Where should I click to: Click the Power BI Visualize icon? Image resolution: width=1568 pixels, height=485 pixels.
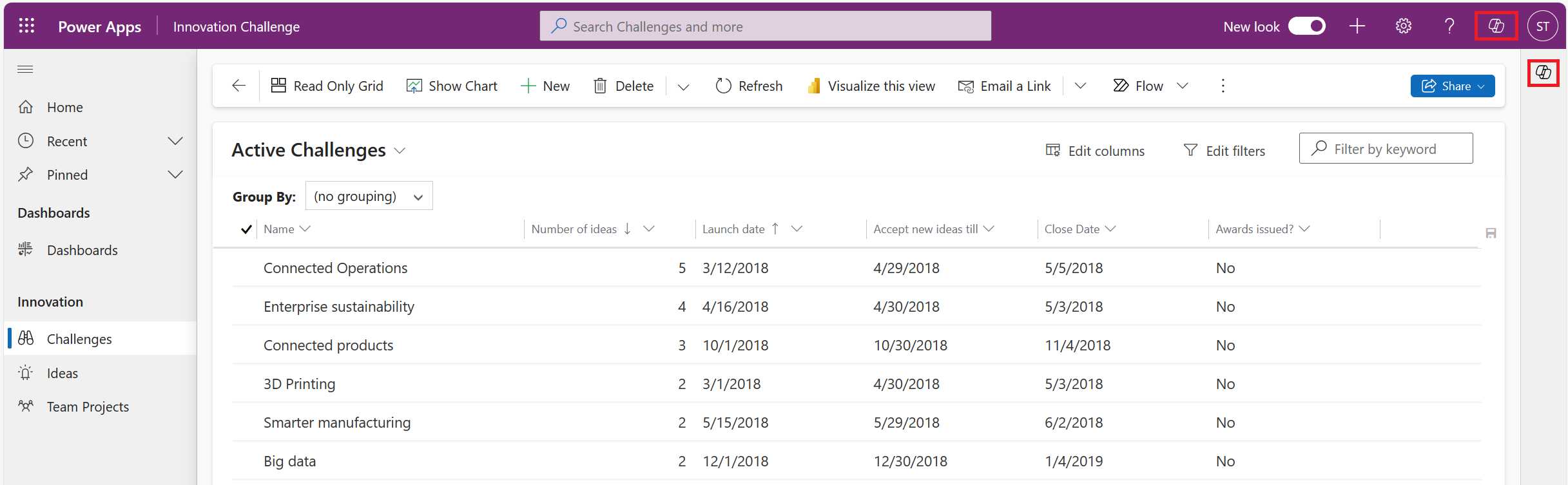point(813,86)
